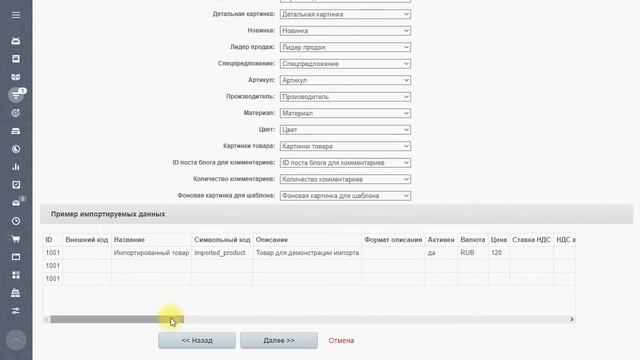Open the Артикул field dropdown
The image size is (640, 360).
345,80
